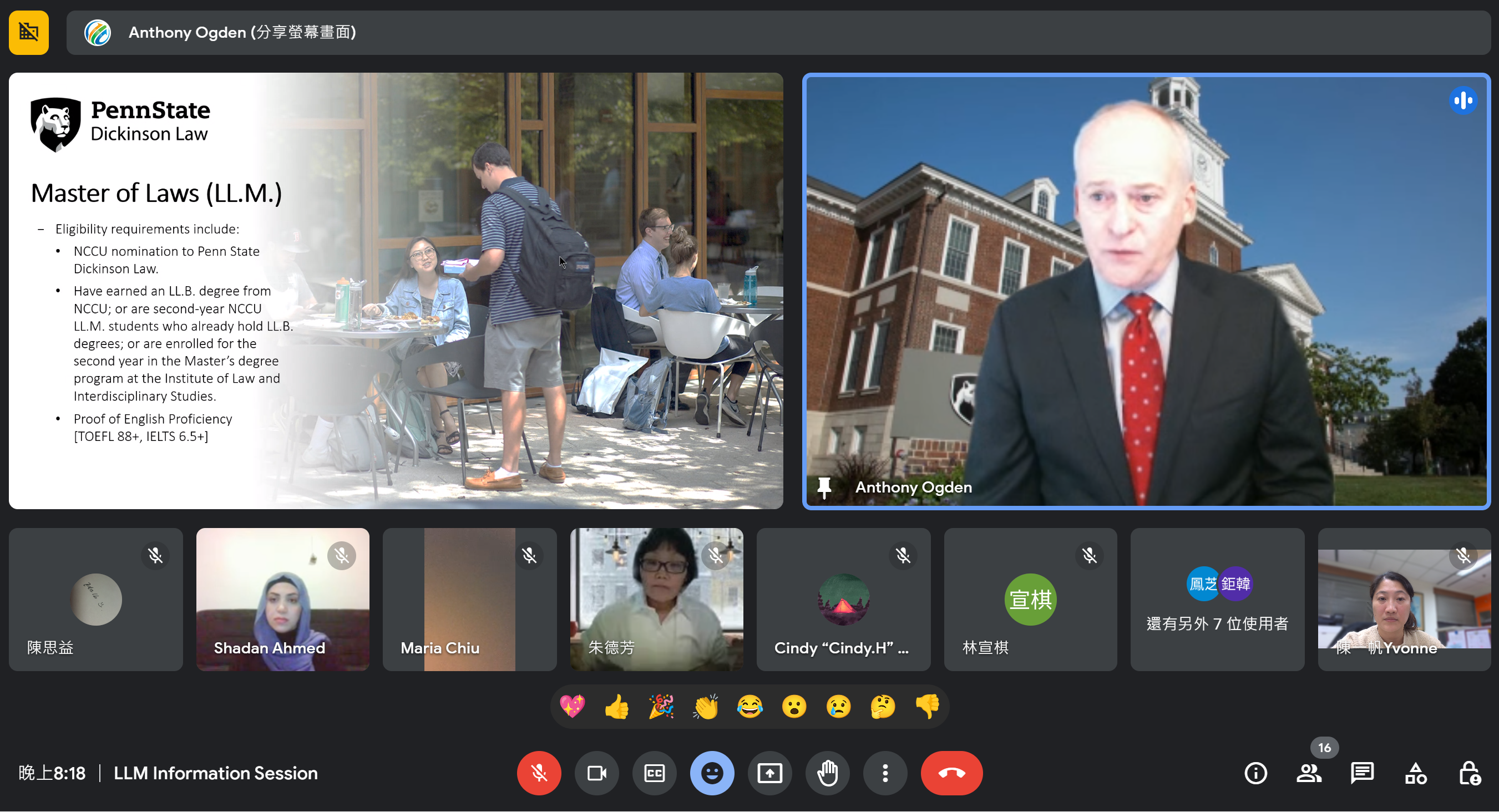
Task: Open more options three-dot menu
Action: (x=884, y=773)
